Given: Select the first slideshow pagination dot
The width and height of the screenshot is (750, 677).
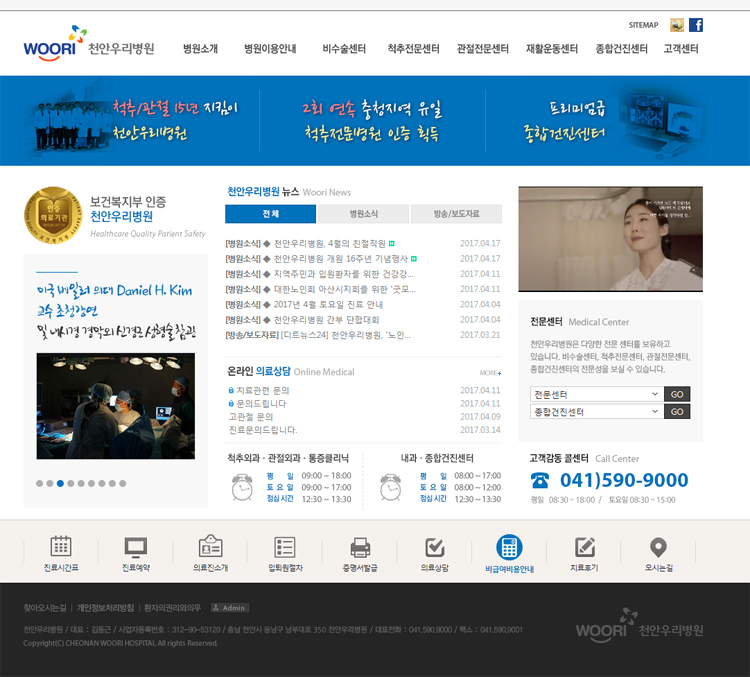Looking at the screenshot, I should [x=39, y=483].
